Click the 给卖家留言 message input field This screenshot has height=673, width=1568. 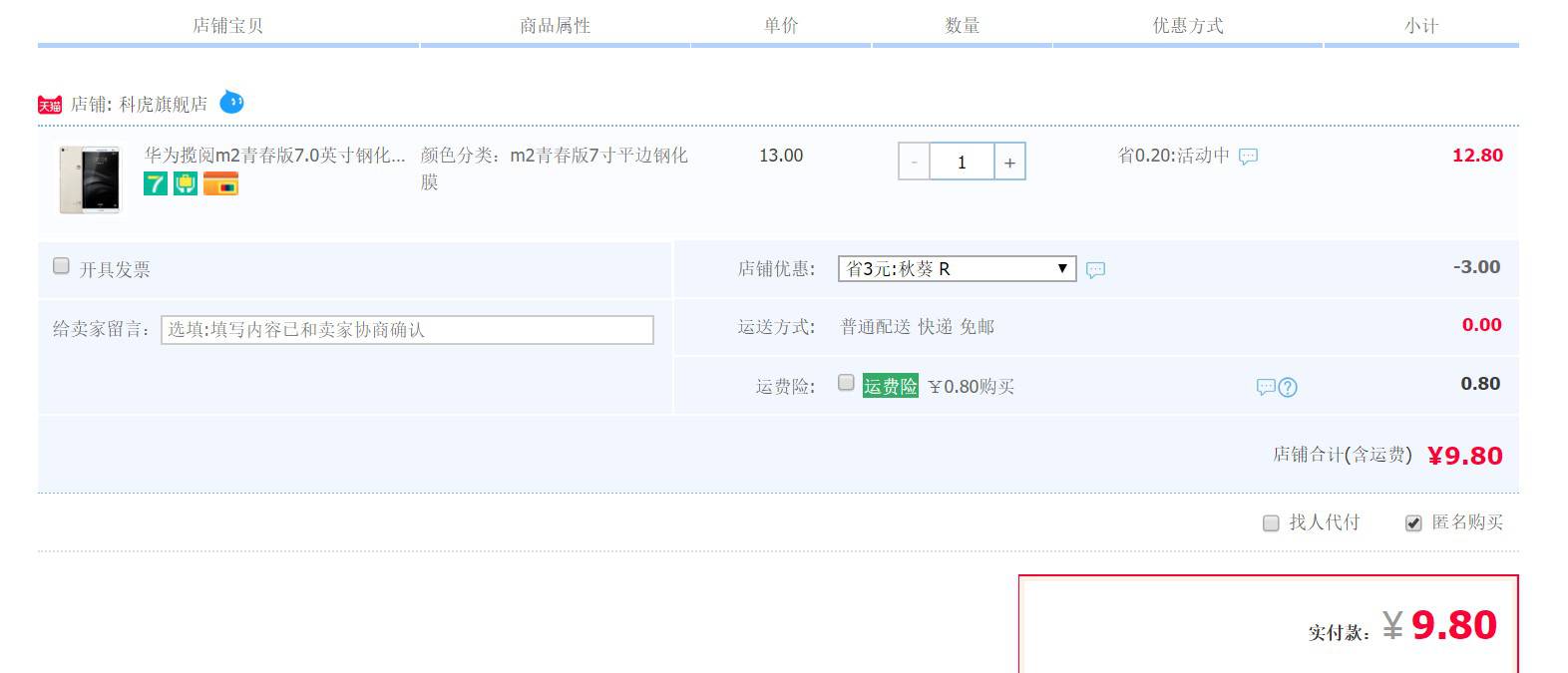pyautogui.click(x=407, y=330)
